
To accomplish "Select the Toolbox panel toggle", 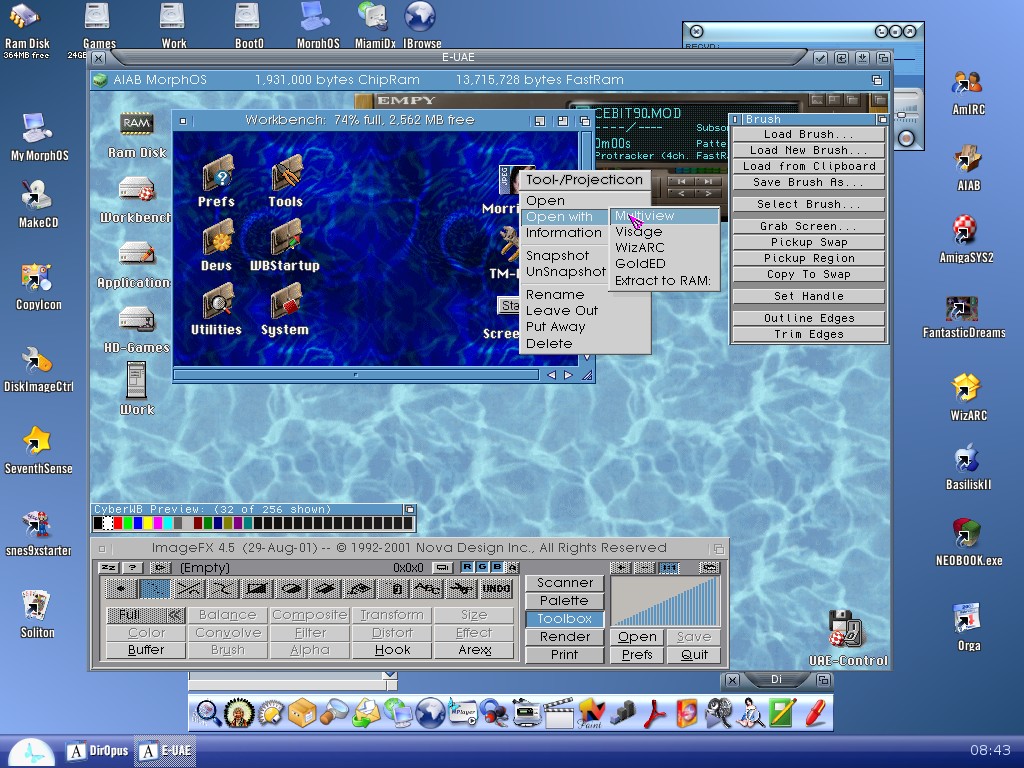I will coord(565,618).
